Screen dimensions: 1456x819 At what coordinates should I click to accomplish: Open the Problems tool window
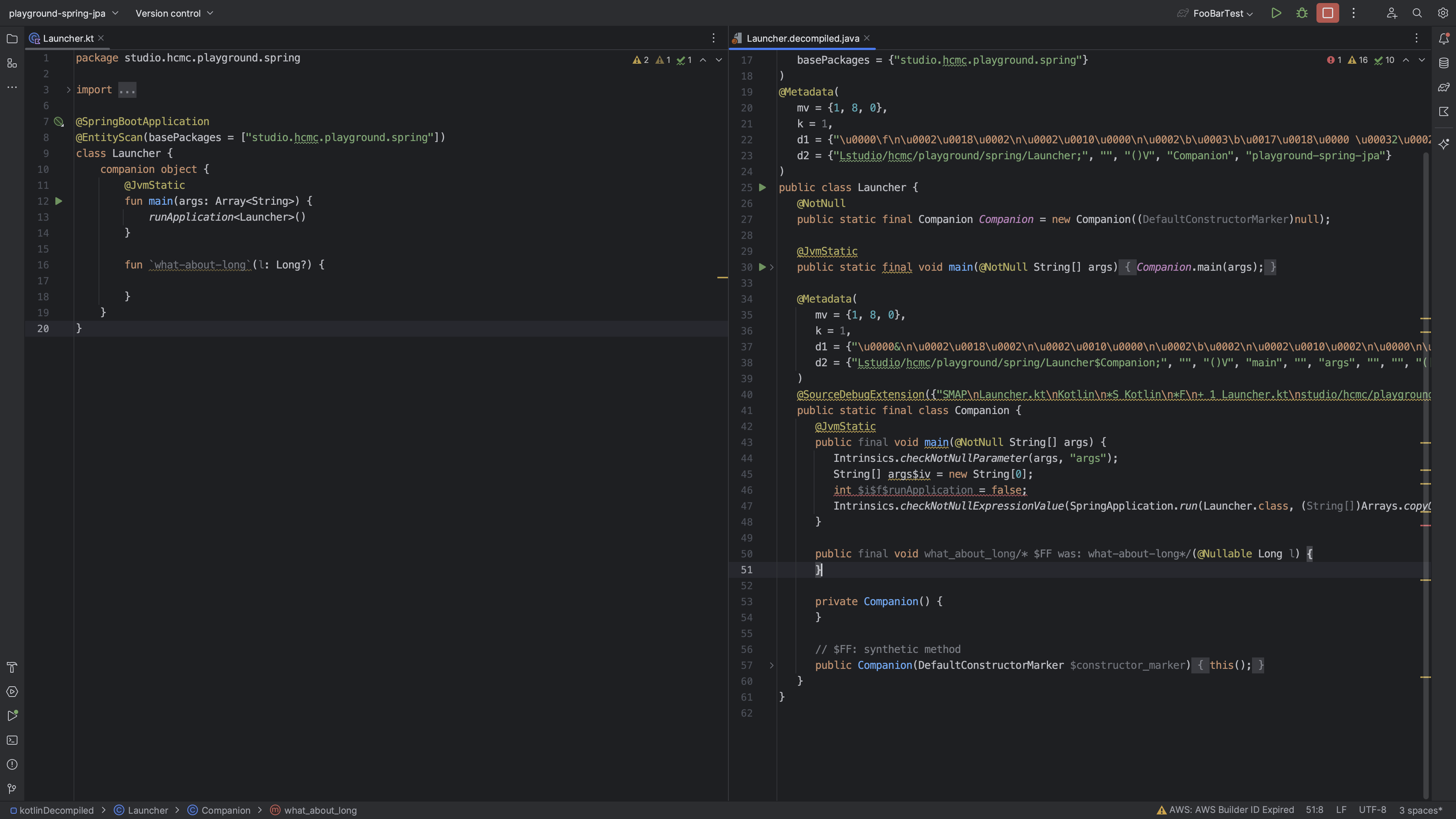12,764
